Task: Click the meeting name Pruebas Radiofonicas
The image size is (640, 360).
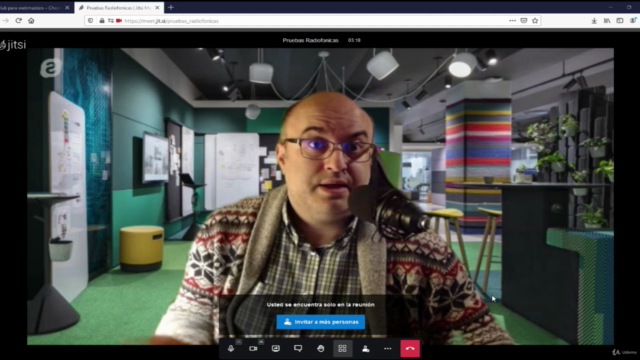Action: click(311, 40)
